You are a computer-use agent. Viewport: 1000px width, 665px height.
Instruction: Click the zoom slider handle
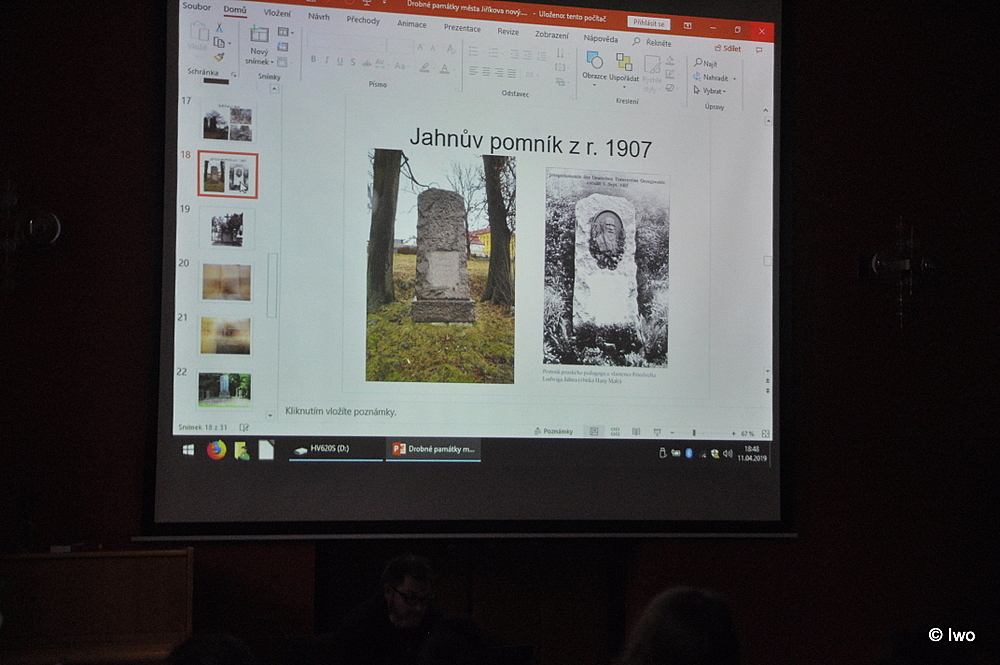tap(693, 433)
